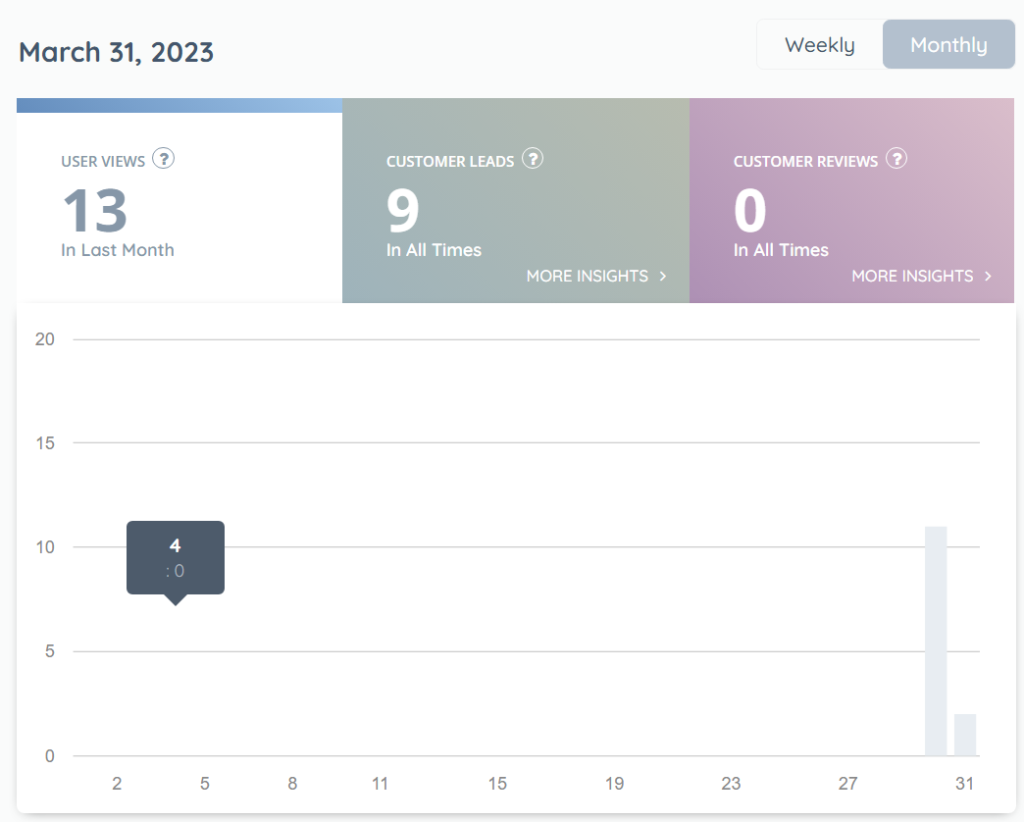Click the Customer Reviews help question-mark icon
The width and height of the screenshot is (1024, 822).
897,159
